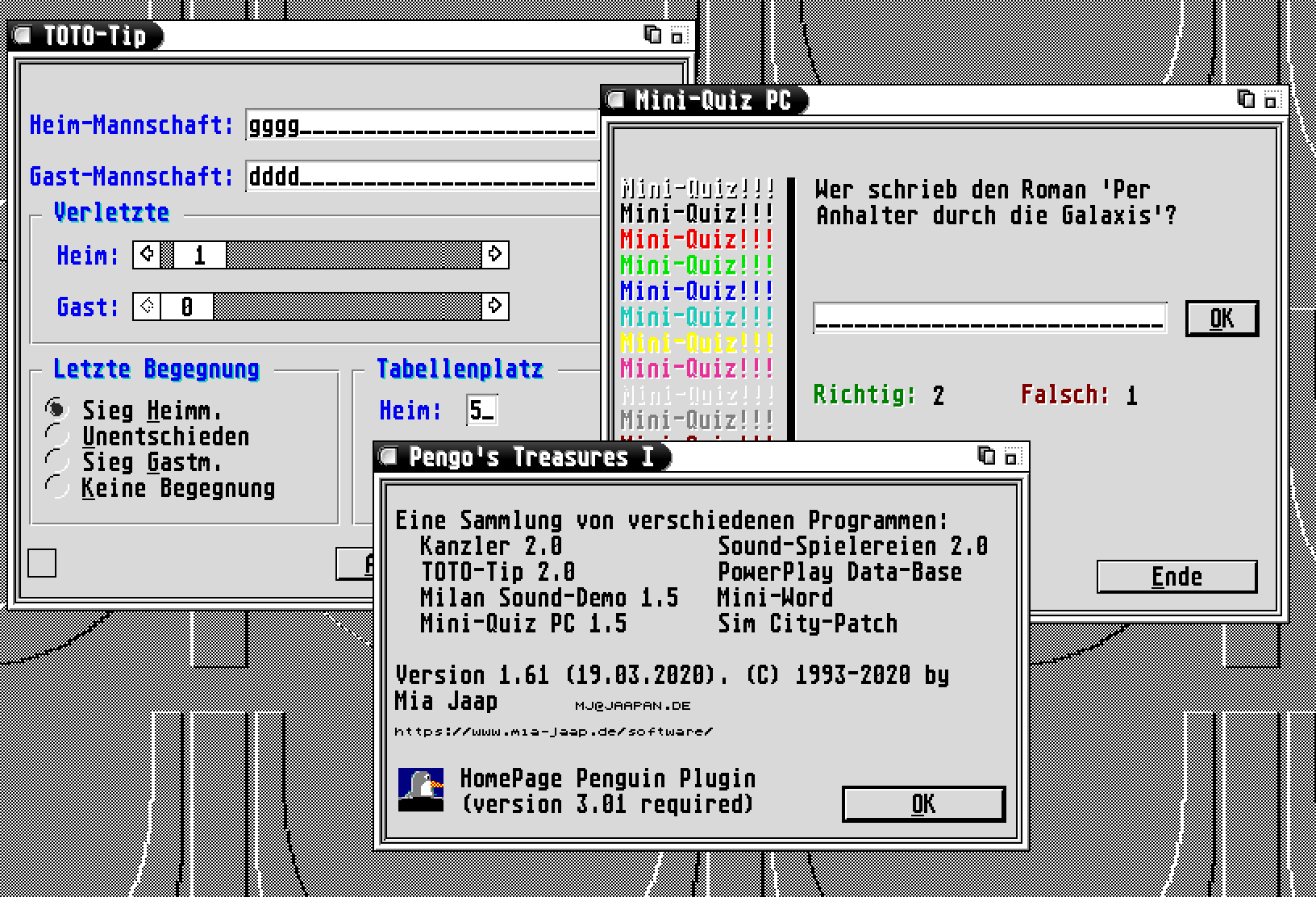Click the Heim slider thumb showing 1
1316x897 pixels.
click(199, 255)
